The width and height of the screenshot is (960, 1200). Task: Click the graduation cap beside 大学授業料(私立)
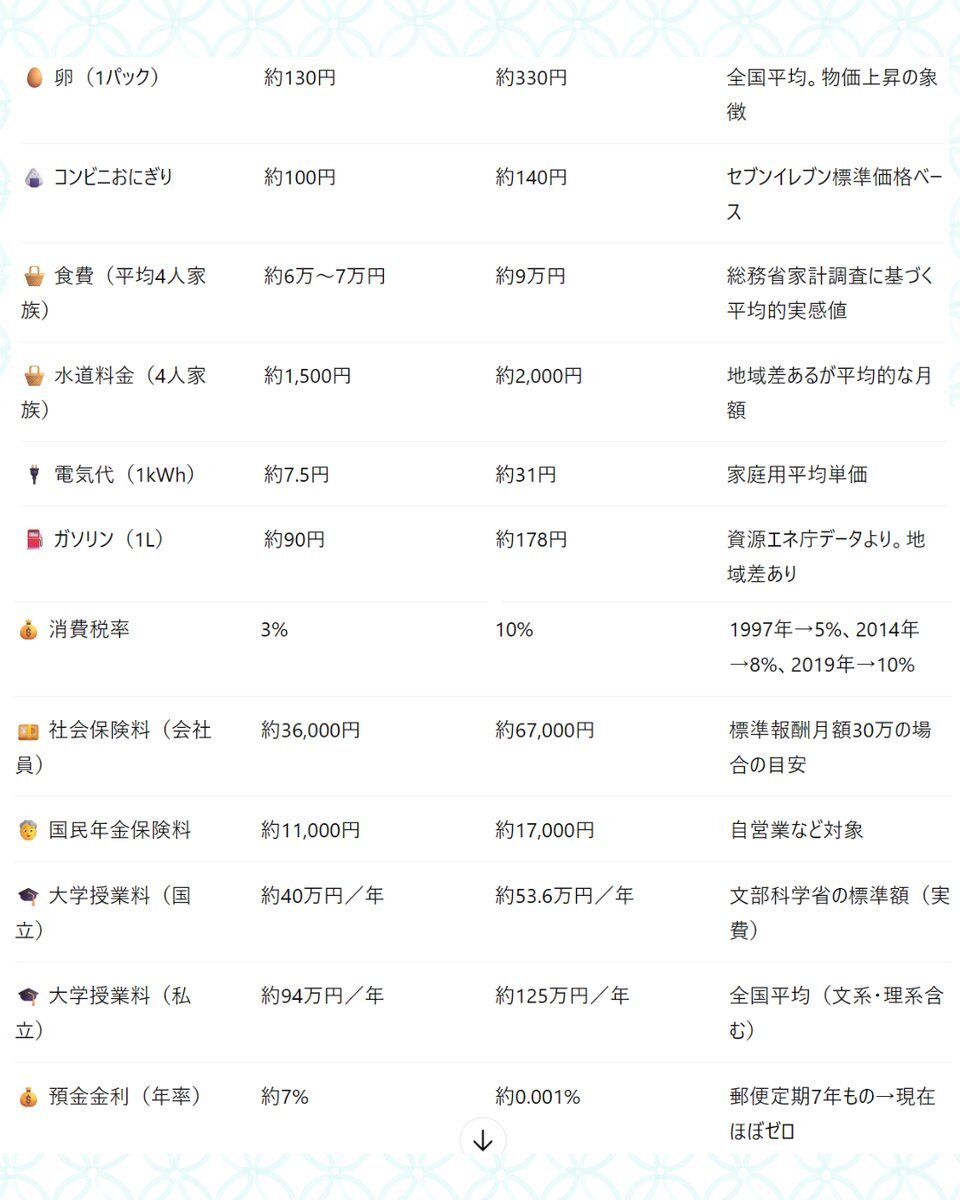coord(28,997)
